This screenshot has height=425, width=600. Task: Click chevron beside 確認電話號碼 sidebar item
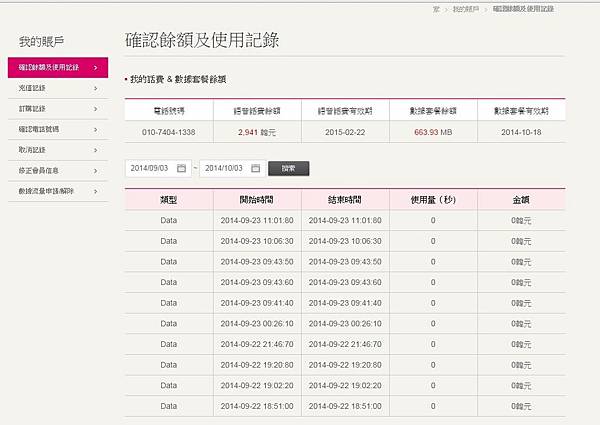(x=96, y=130)
